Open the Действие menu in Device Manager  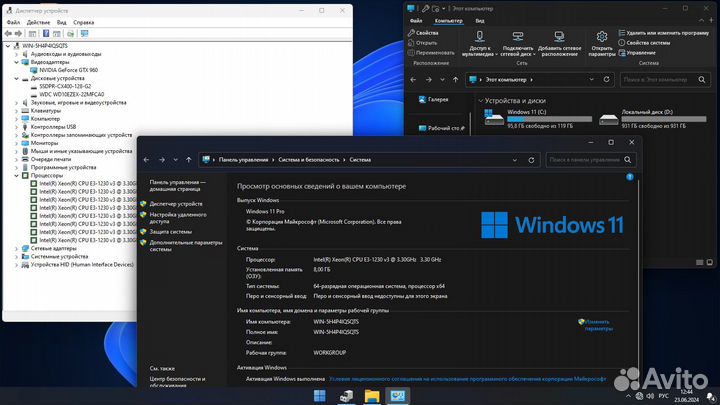click(36, 21)
